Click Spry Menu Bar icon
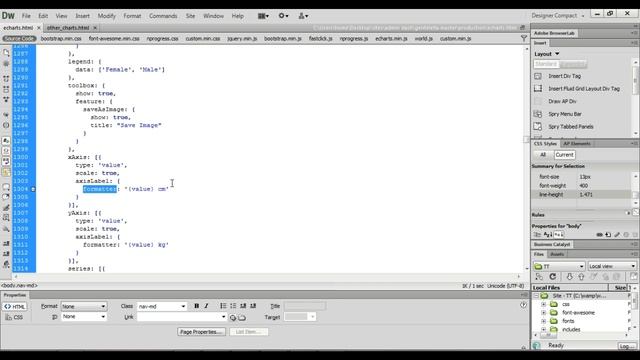This screenshot has width=640, height=360. pos(538,114)
